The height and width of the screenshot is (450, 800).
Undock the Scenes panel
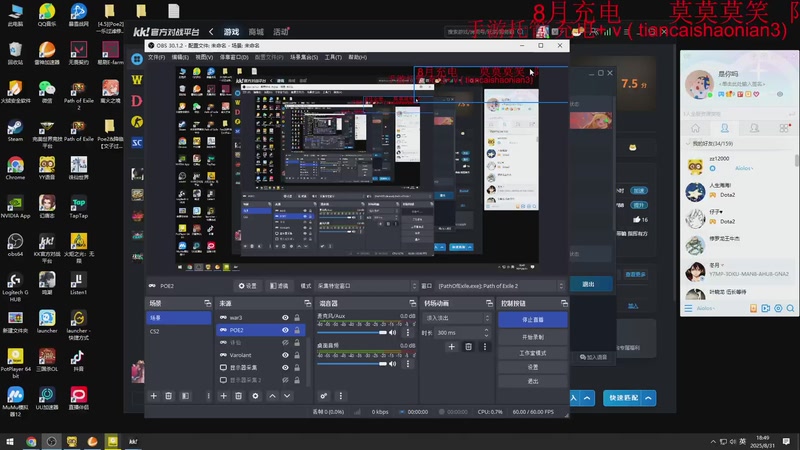[207, 303]
